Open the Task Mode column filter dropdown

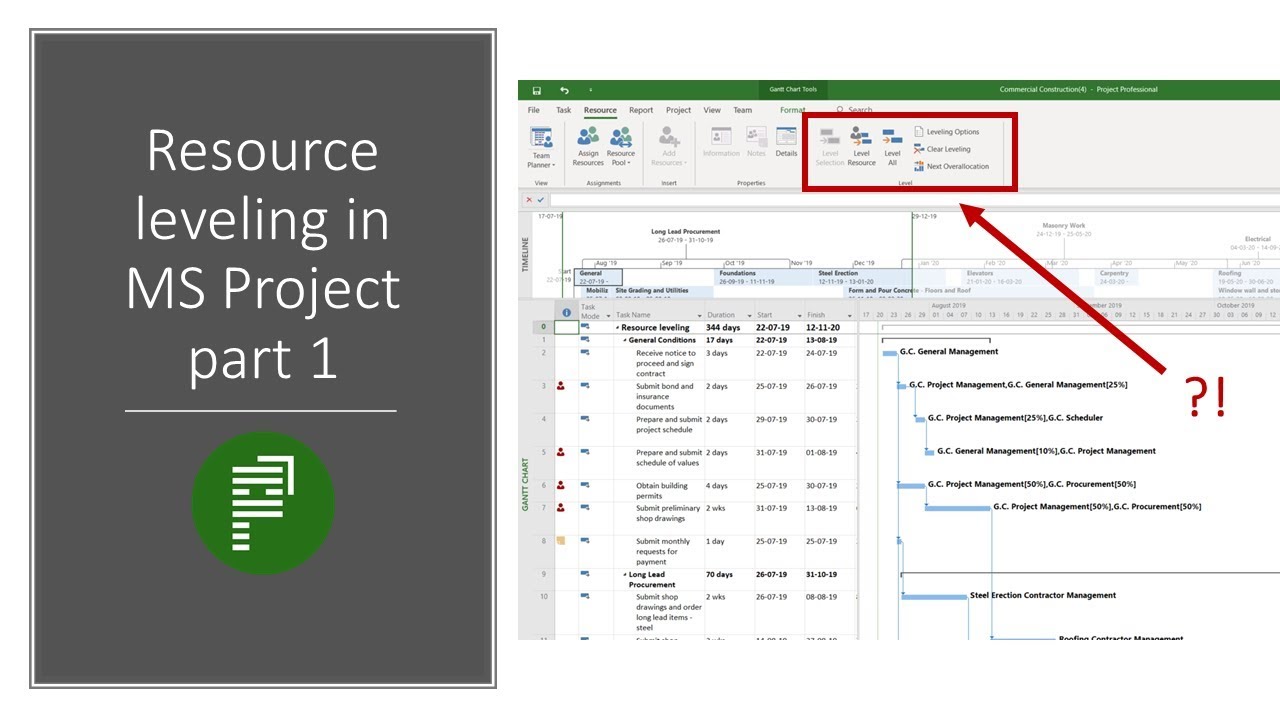point(607,316)
